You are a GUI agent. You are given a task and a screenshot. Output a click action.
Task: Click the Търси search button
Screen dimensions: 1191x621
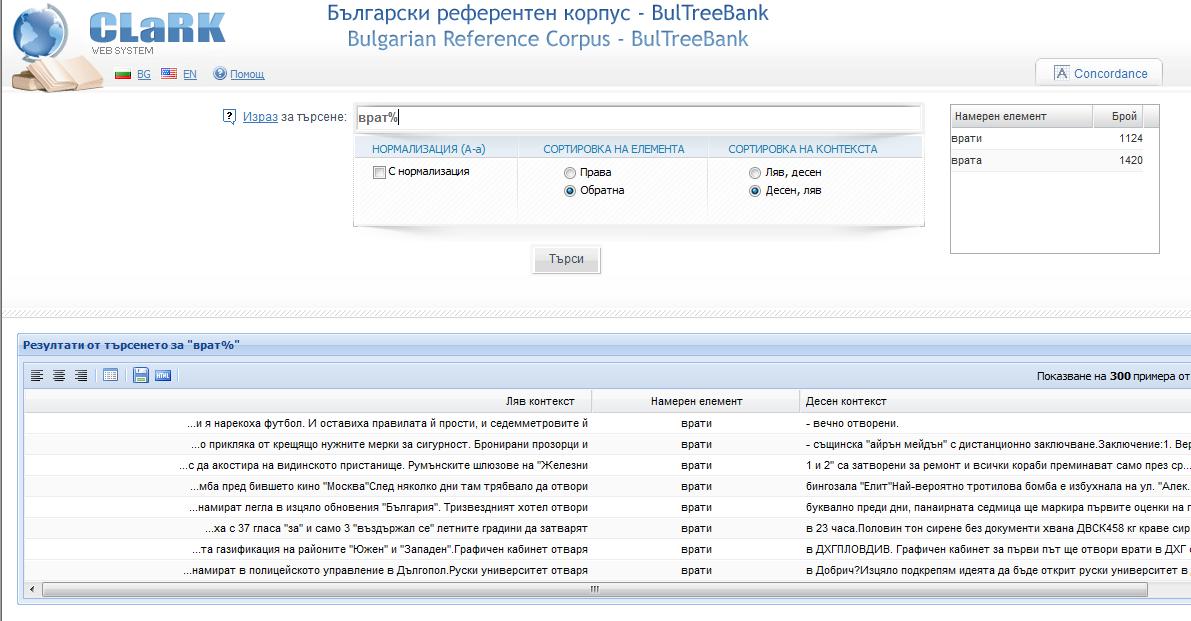click(x=566, y=260)
